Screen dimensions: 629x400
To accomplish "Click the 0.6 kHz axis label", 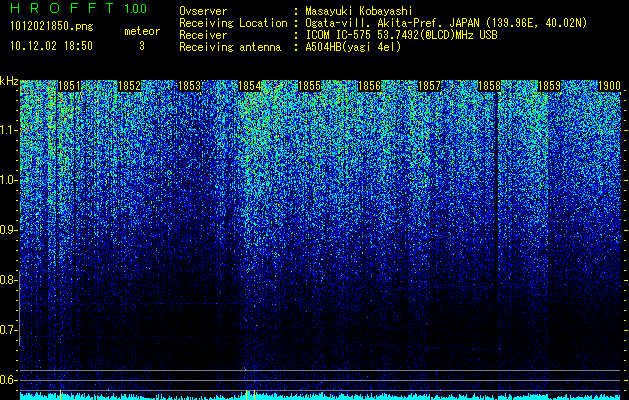I will coord(9,380).
